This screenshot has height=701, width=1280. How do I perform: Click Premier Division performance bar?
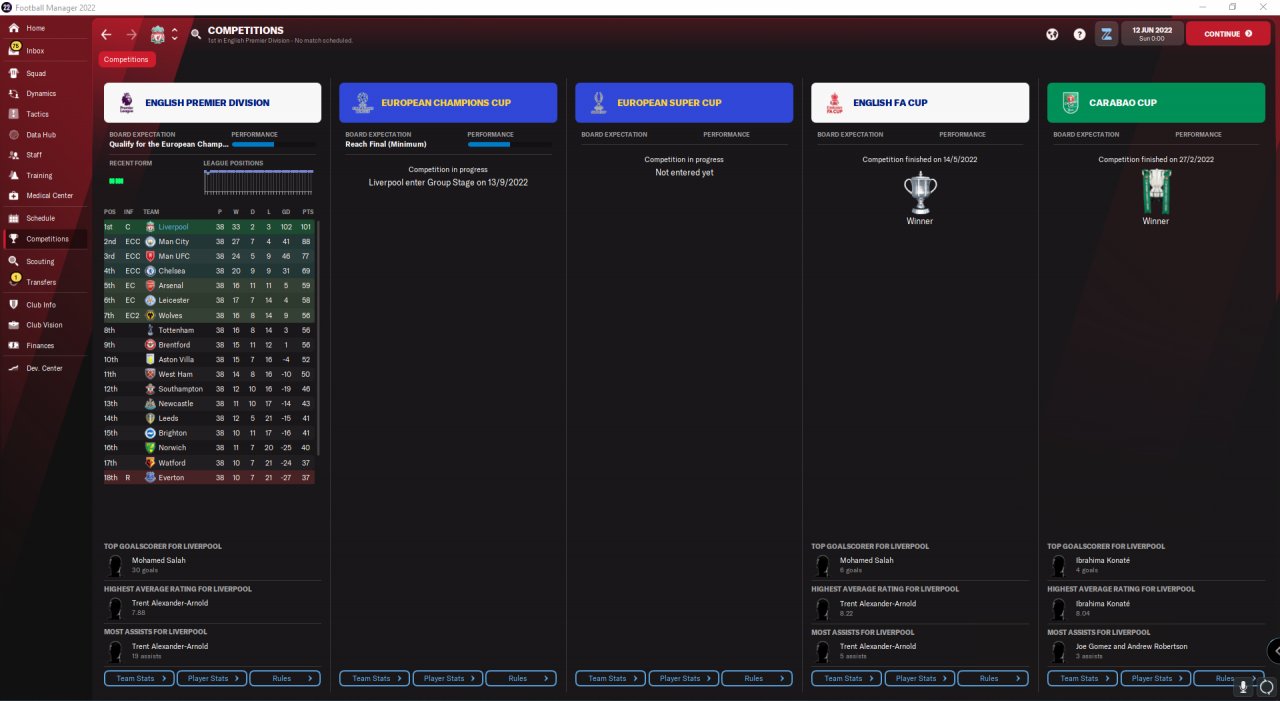pyautogui.click(x=272, y=144)
